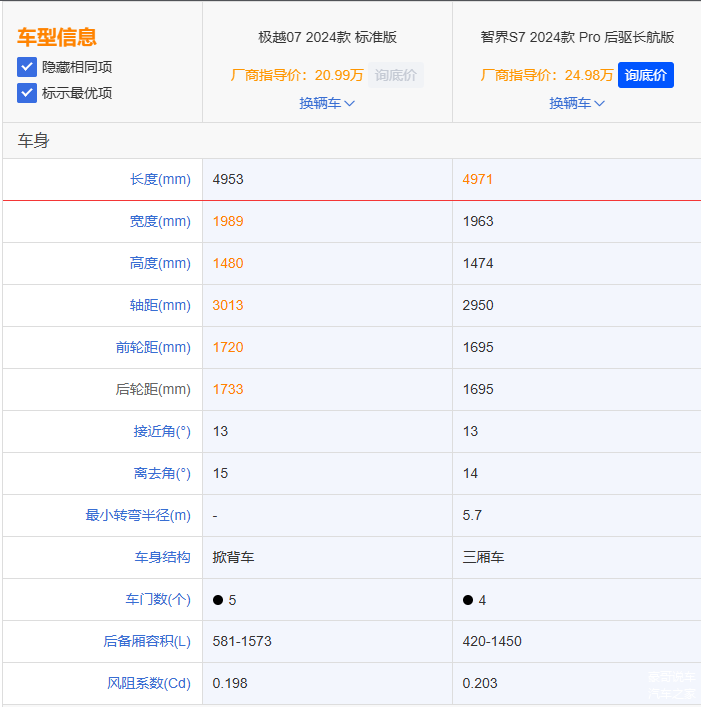Select the highlighted 1989 width value
This screenshot has height=707, width=701.
pos(228,221)
